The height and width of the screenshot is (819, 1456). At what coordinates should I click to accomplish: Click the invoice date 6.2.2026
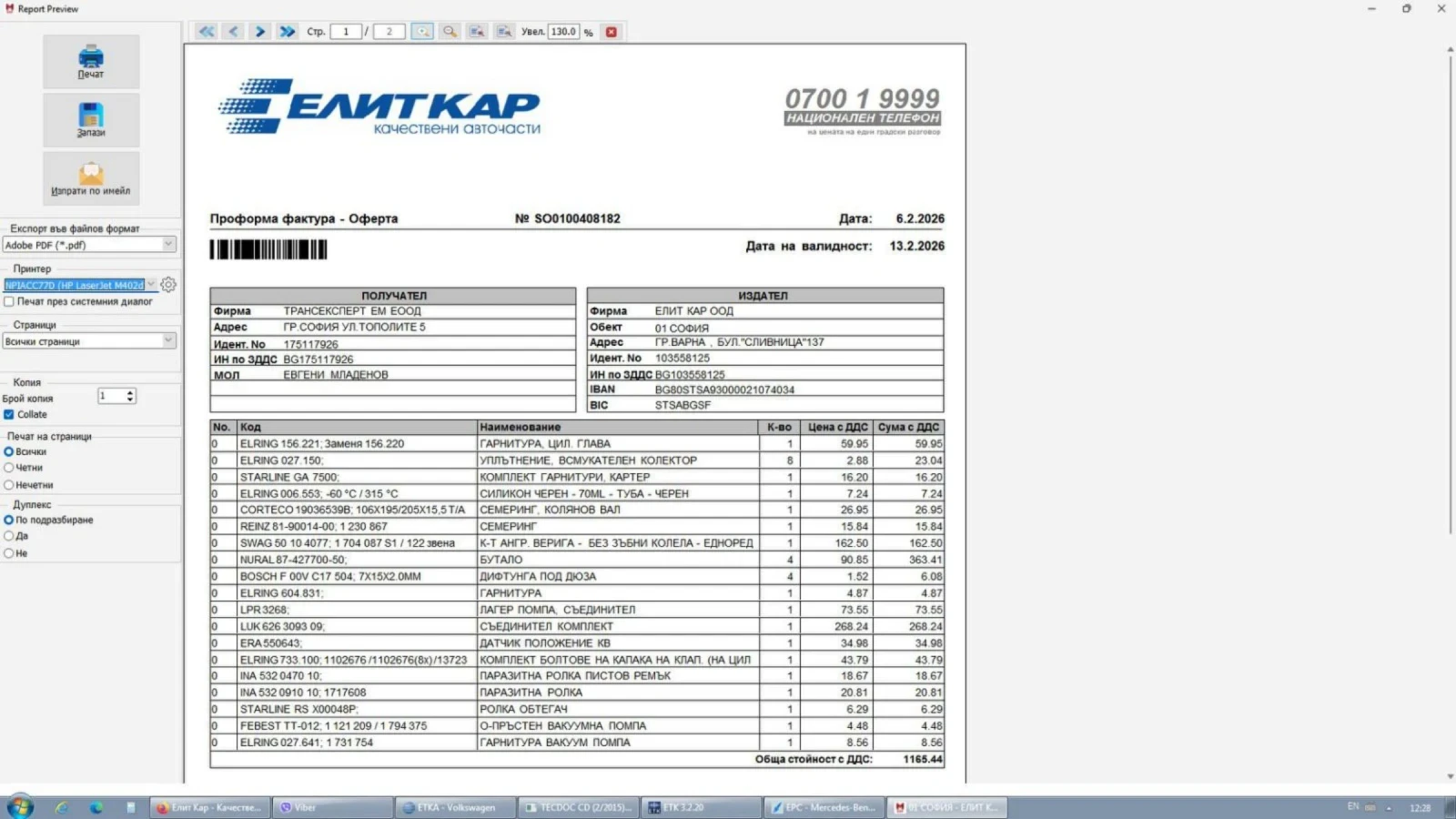920,219
